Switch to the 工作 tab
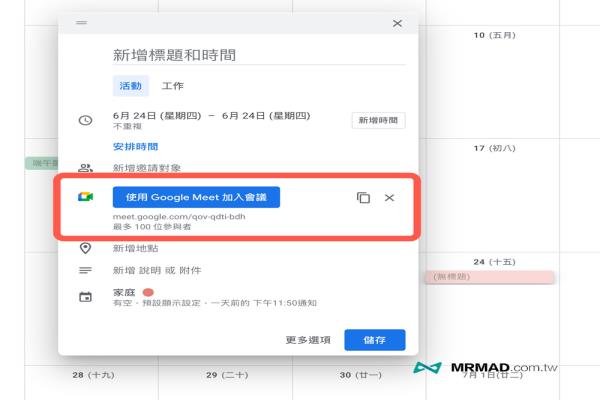The height and width of the screenshot is (400, 600). coord(173,86)
